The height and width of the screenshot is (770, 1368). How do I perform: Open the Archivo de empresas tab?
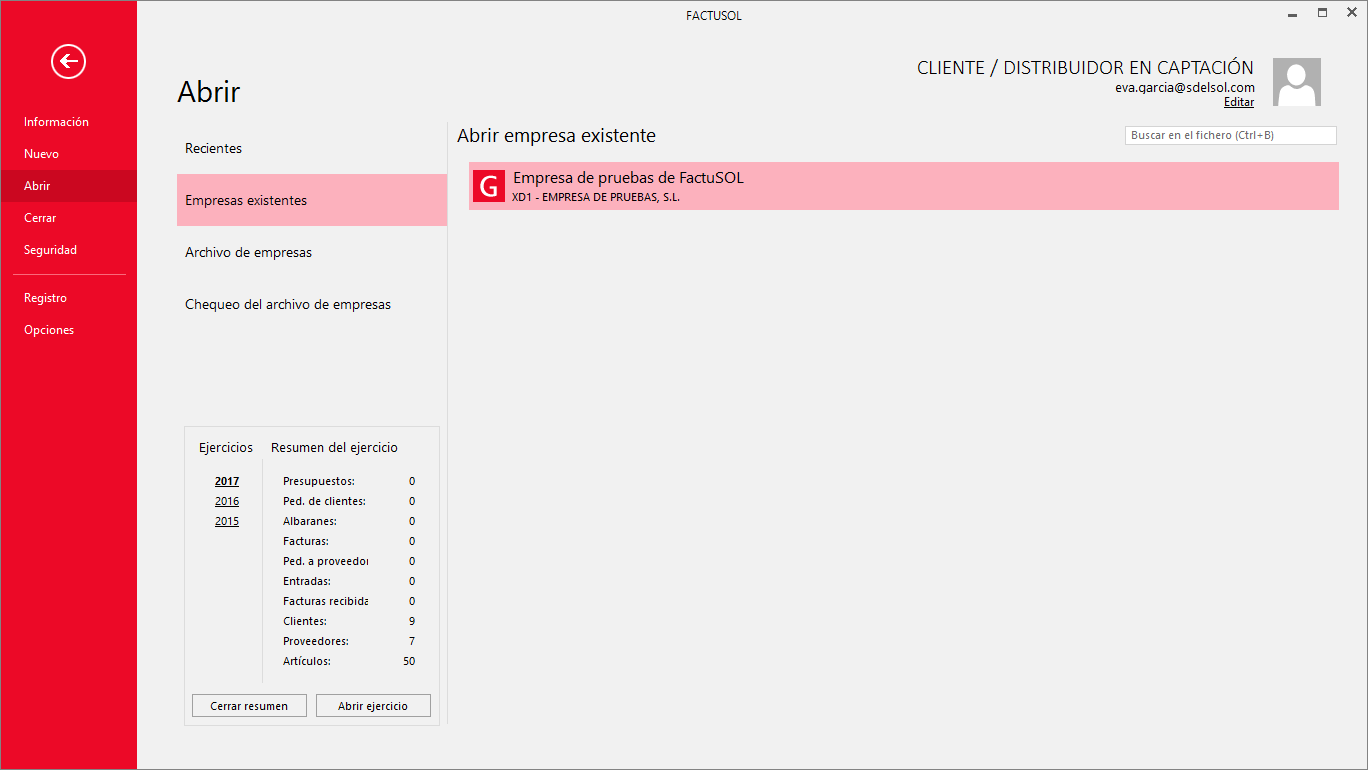(x=248, y=253)
